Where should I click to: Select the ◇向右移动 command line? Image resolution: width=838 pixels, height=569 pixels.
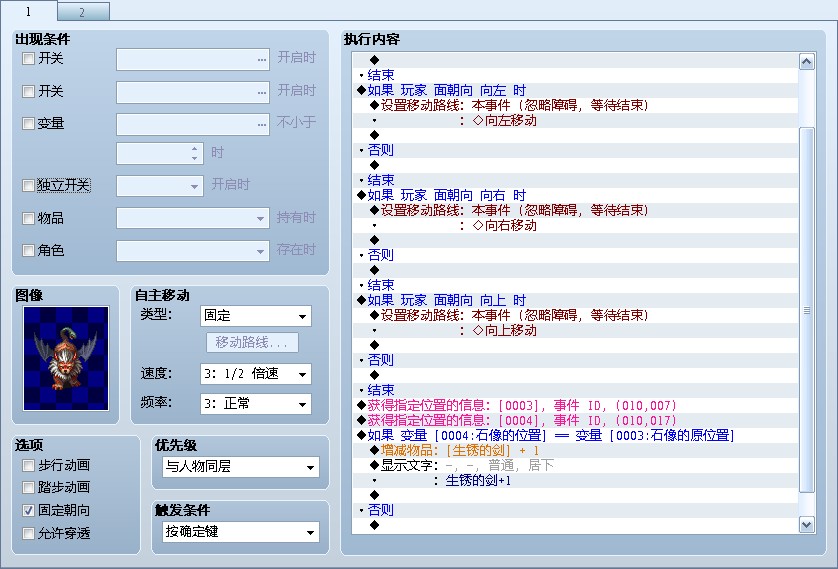tap(575, 225)
